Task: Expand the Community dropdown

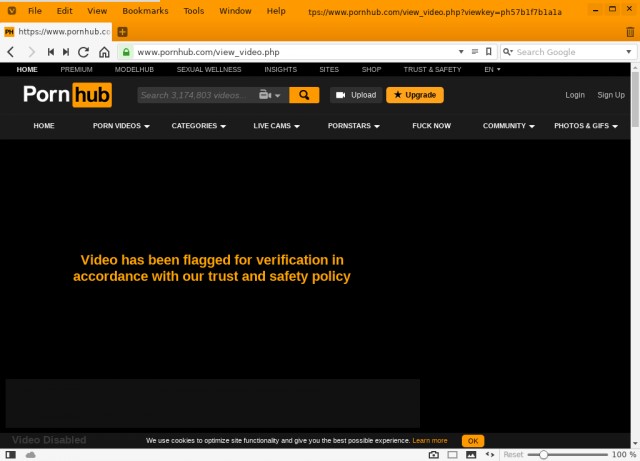Action: (509, 126)
